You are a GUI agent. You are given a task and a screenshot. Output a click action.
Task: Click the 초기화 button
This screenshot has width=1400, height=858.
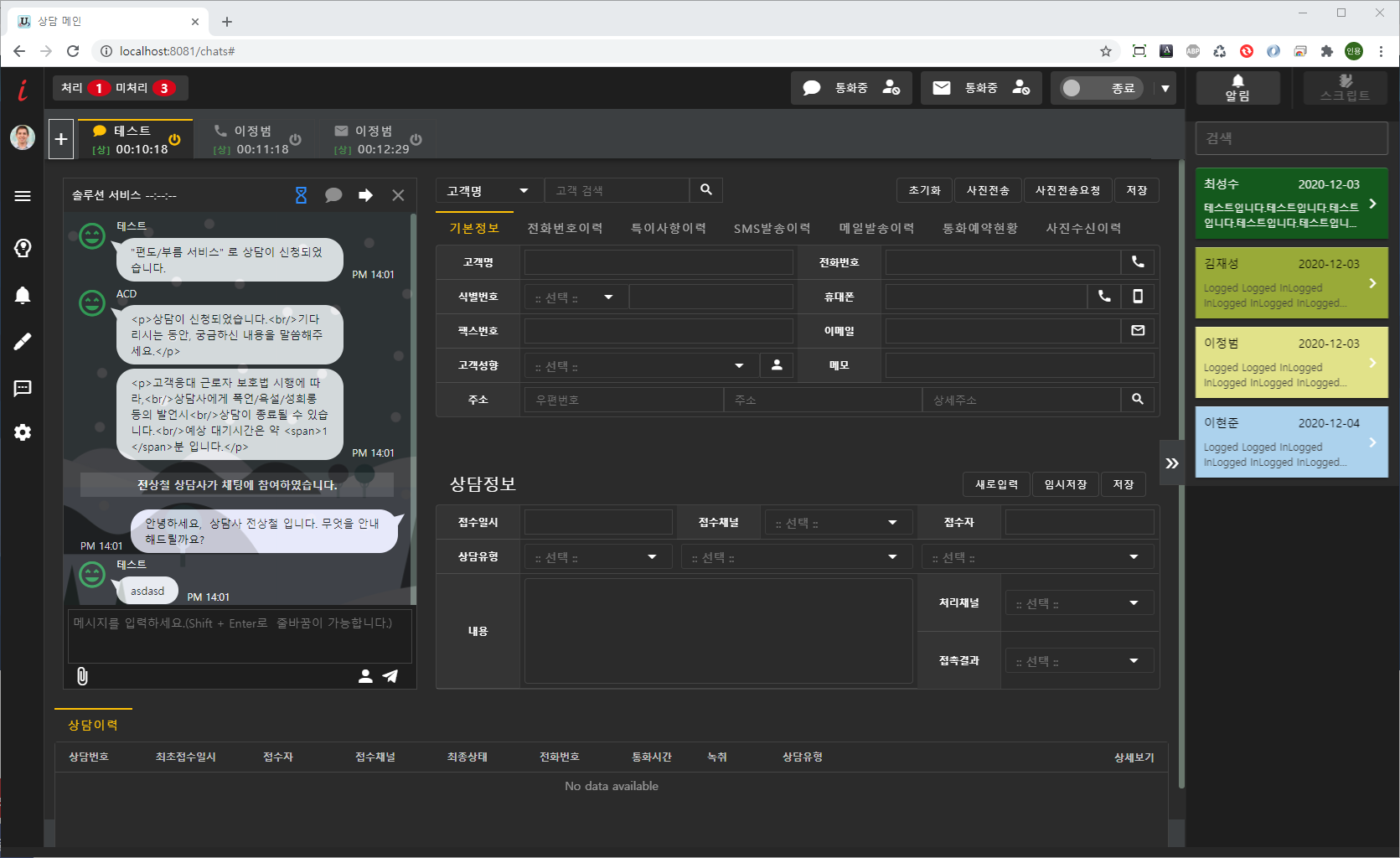coord(924,190)
